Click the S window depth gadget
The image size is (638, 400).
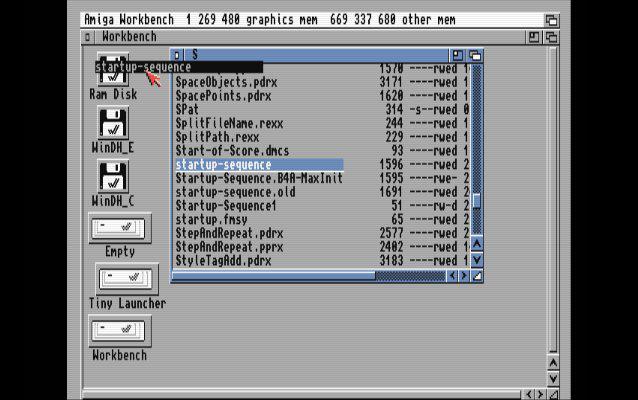coord(475,55)
